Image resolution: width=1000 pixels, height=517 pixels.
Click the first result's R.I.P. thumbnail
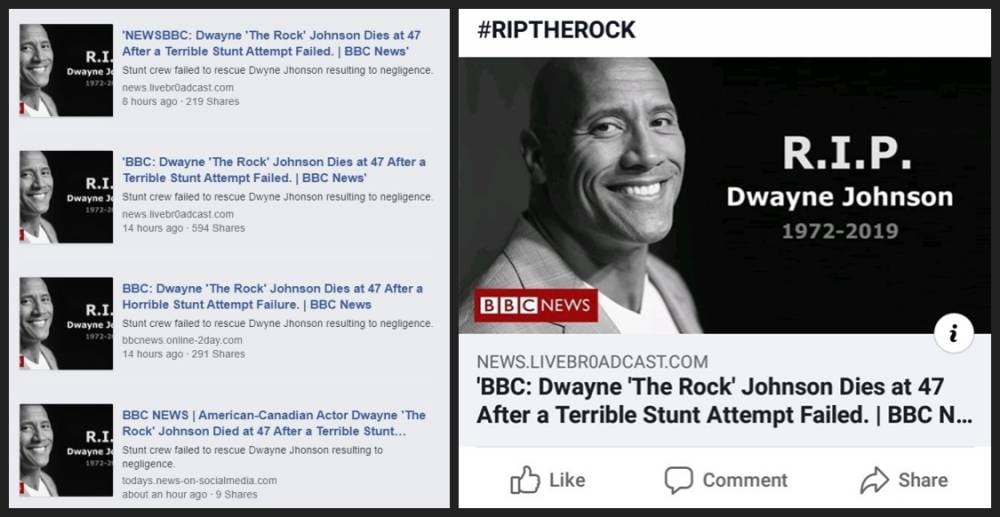(x=66, y=70)
